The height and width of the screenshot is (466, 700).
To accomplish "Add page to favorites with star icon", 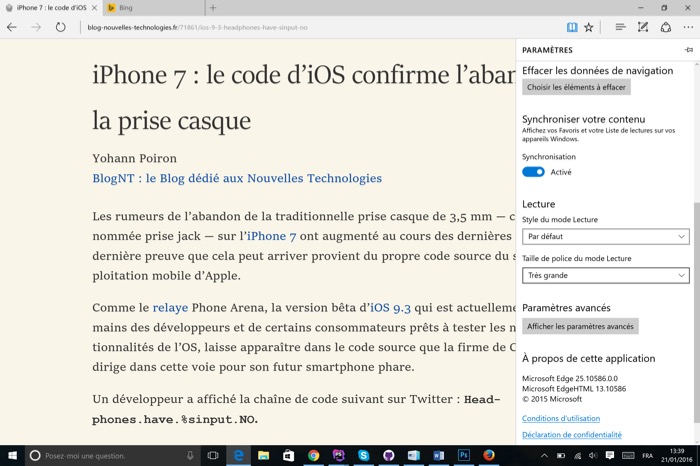I will [x=589, y=27].
